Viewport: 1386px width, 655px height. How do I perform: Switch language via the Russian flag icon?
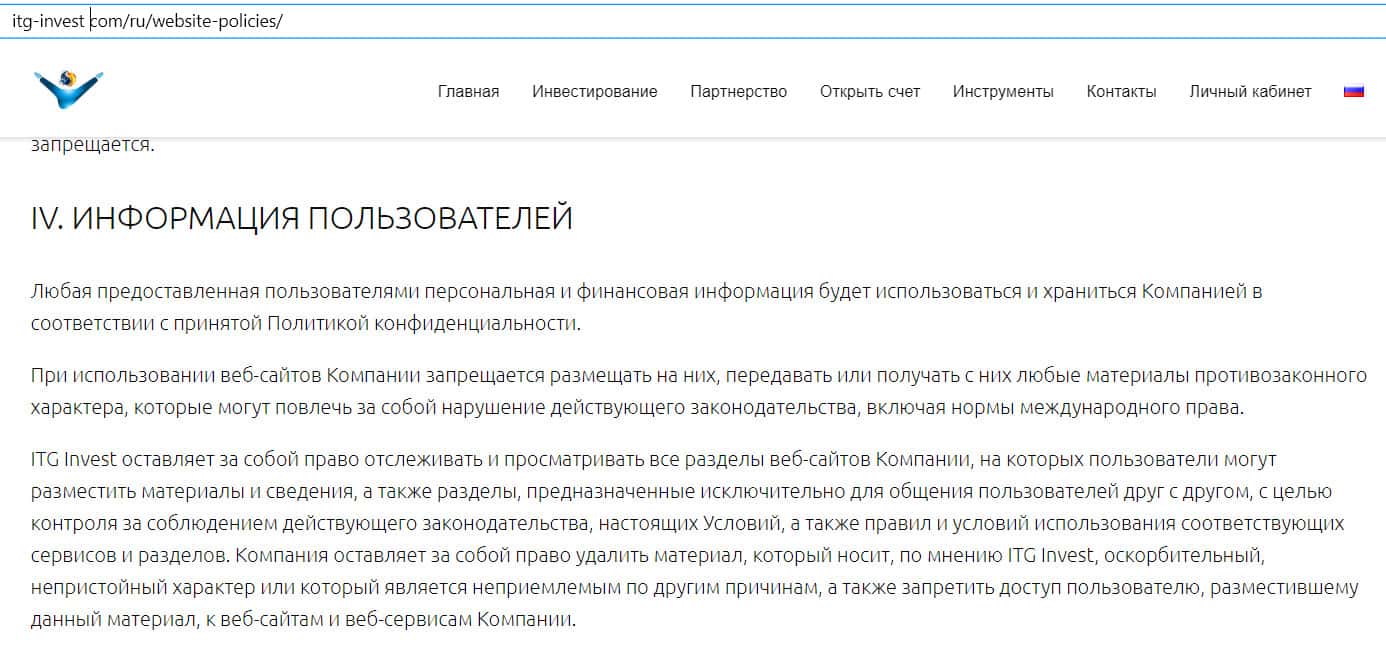point(1354,91)
